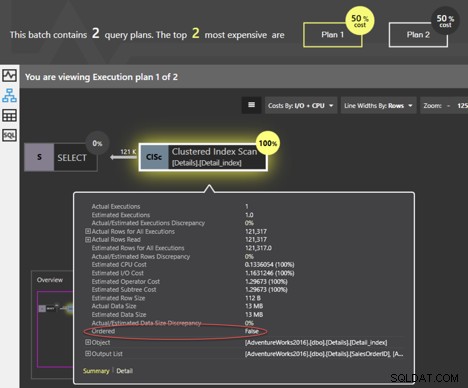Click the 100% cost badge on Index Scan
Screen dimensions: 468x388
pos(268,143)
